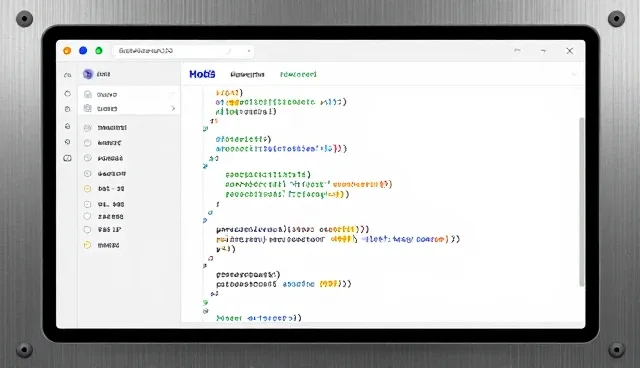This screenshot has height=368, width=640.
Task: Toggle the clock-like circle on fourth gray list row
Action: pos(87,173)
